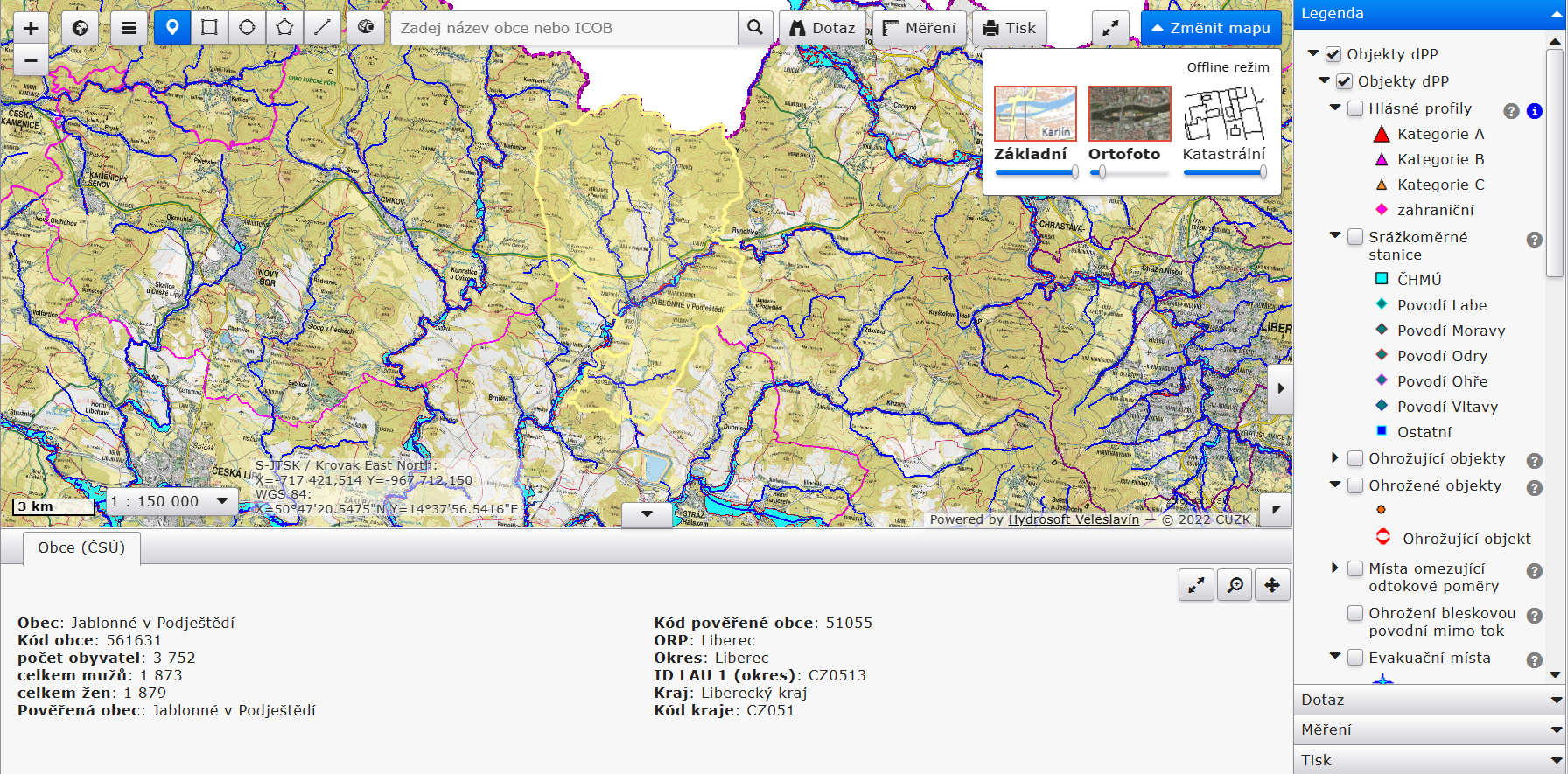Expand the Měření accordion section
The image size is (1568, 774).
(1431, 729)
